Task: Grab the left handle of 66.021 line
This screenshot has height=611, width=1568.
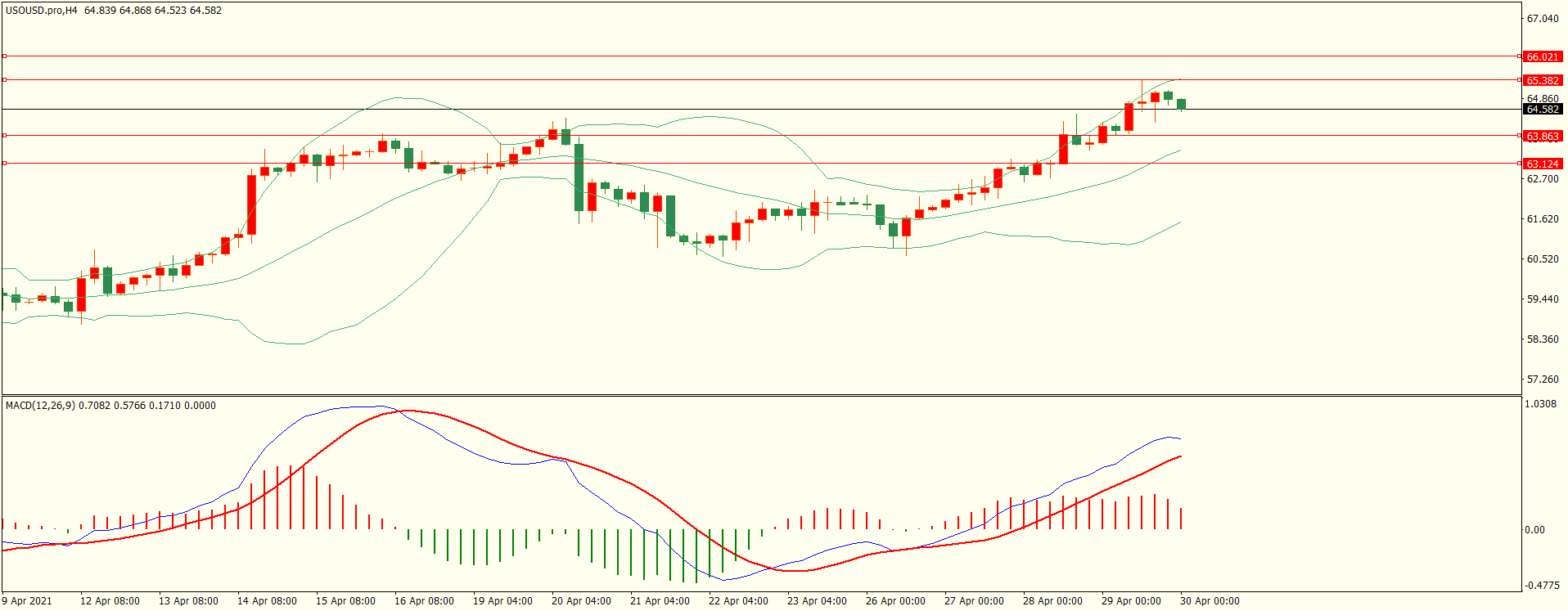Action: pos(5,56)
